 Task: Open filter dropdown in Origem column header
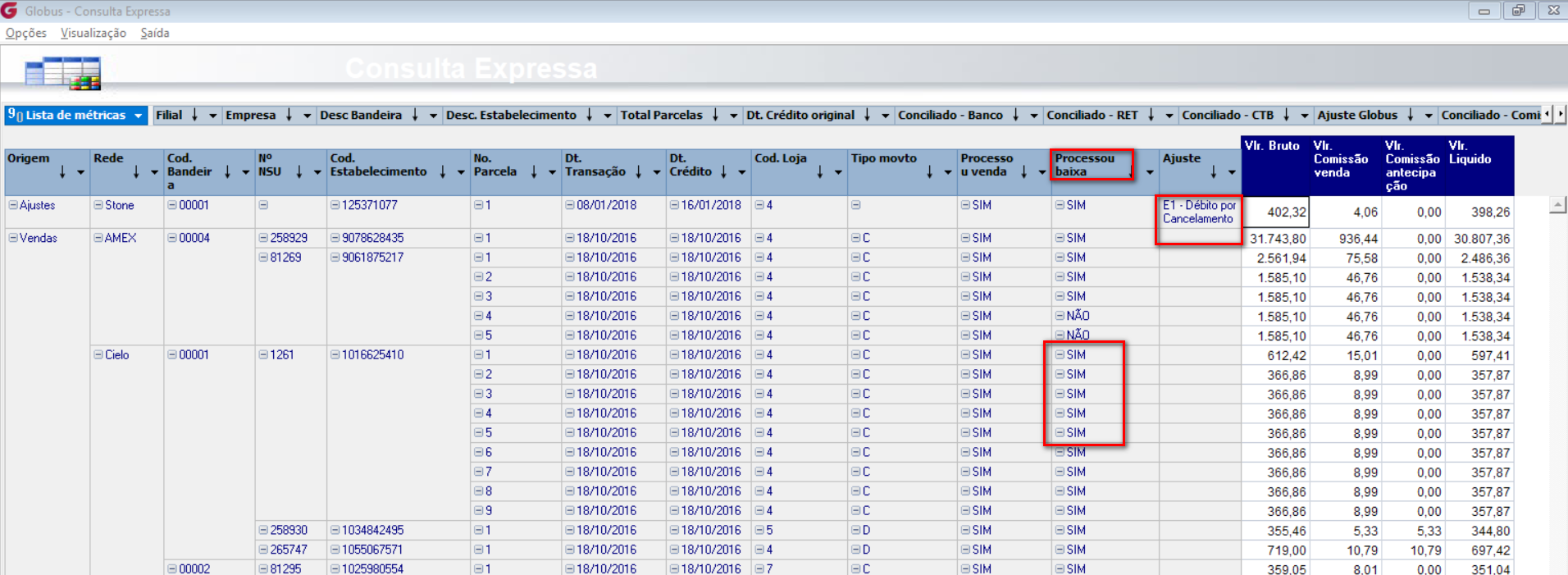click(80, 173)
